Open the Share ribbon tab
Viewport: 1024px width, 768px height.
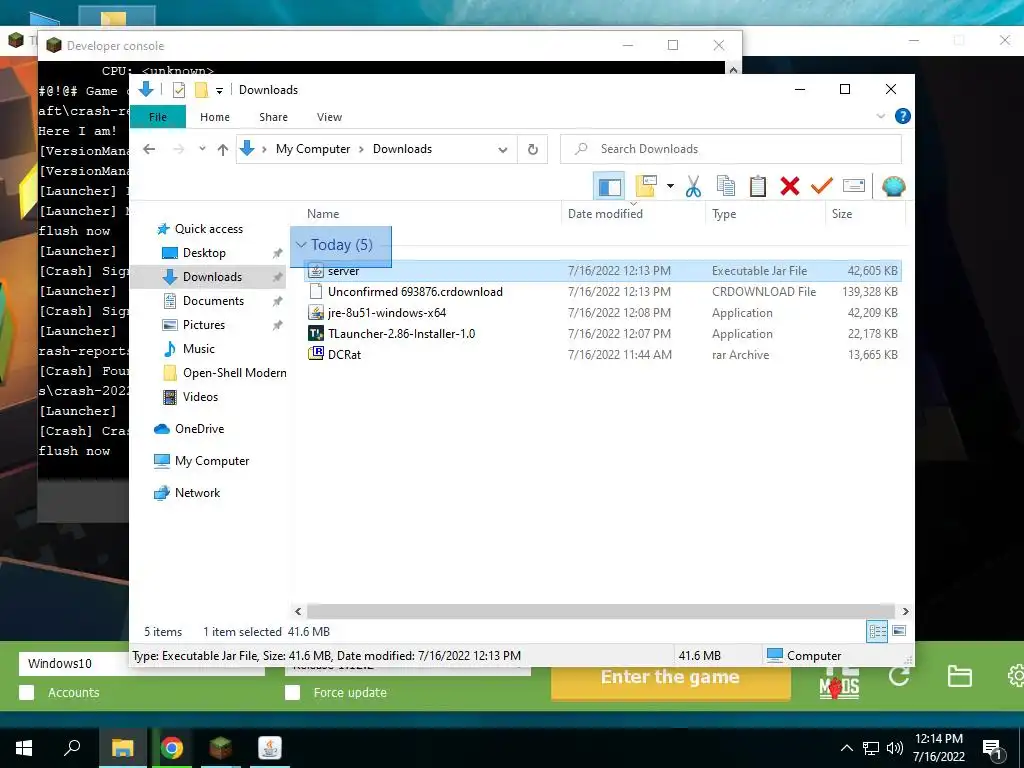273,117
